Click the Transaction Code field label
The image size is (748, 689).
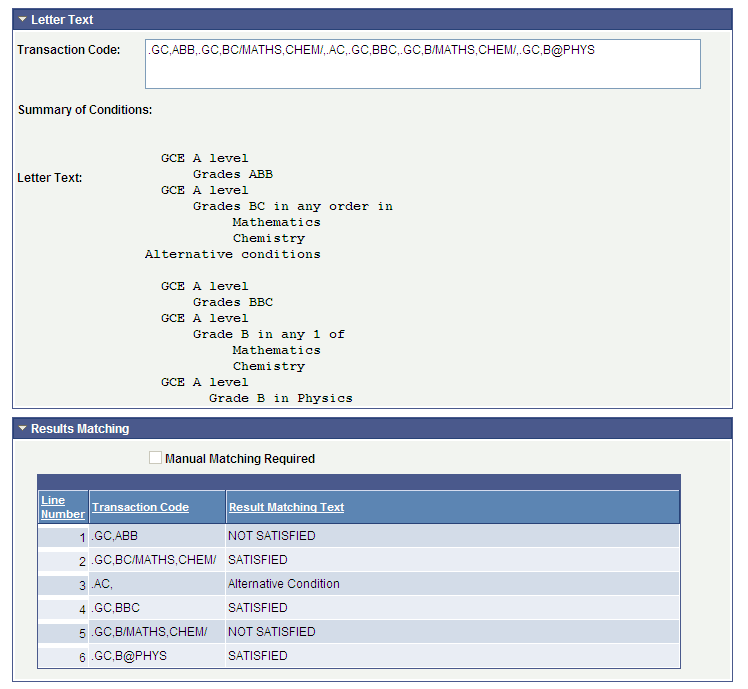(x=69, y=50)
